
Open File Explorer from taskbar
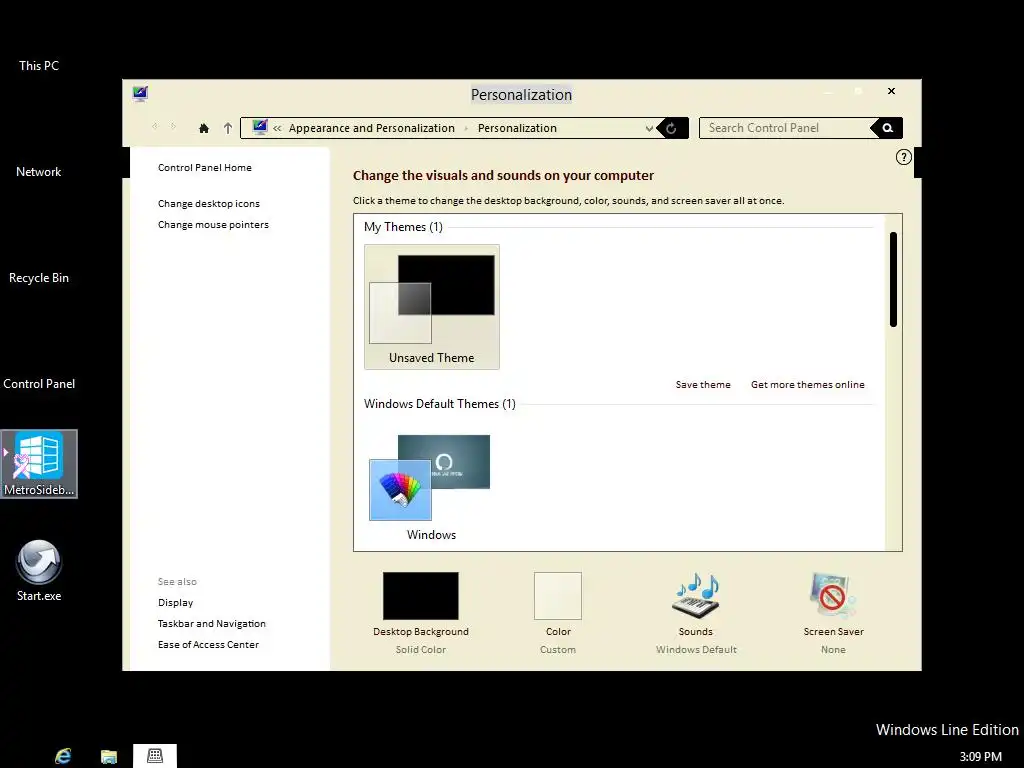click(x=108, y=756)
